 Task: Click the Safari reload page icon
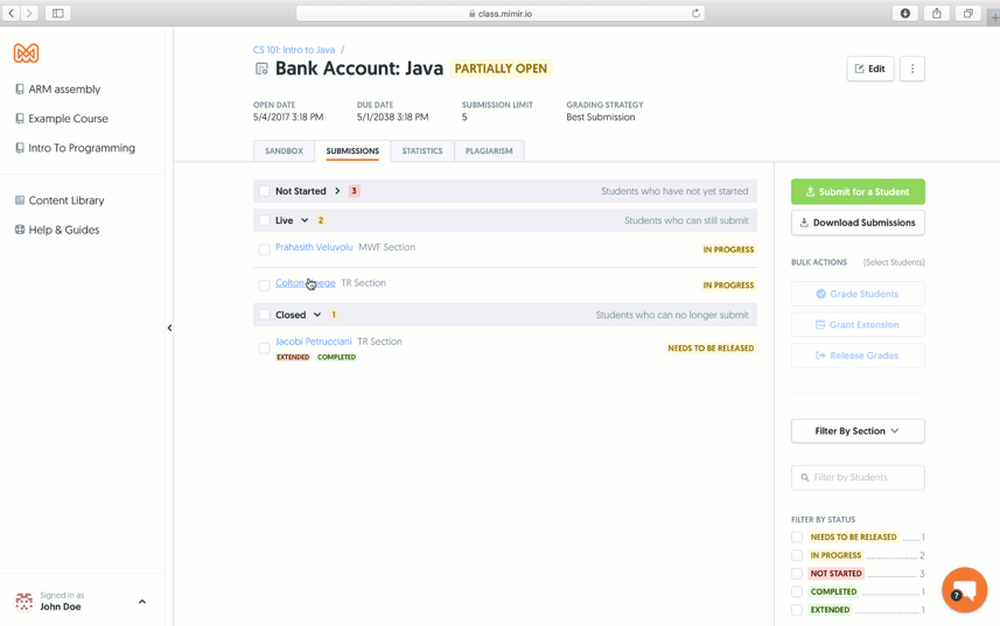(x=696, y=13)
